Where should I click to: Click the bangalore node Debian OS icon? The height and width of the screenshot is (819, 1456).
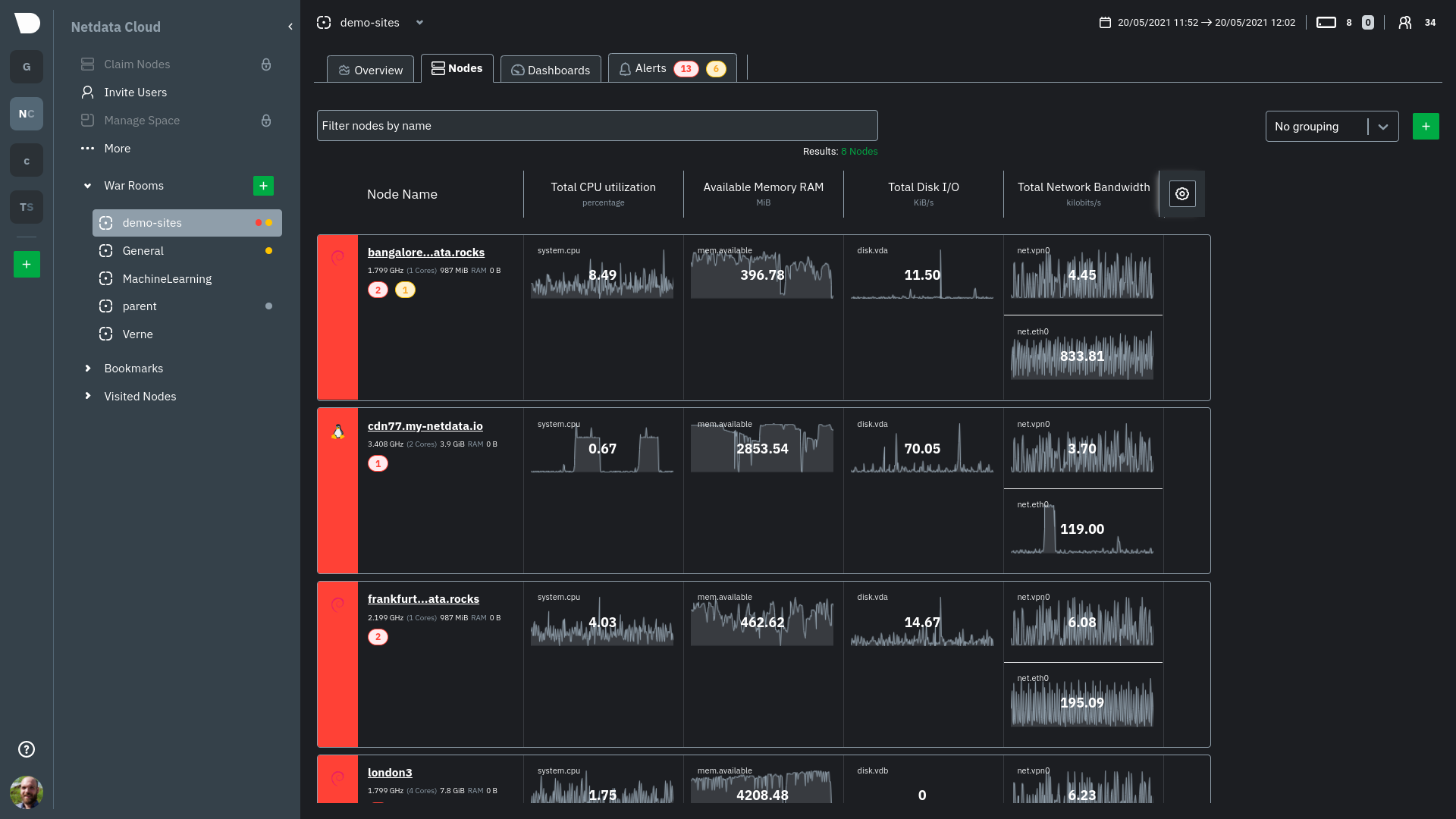[x=338, y=258]
